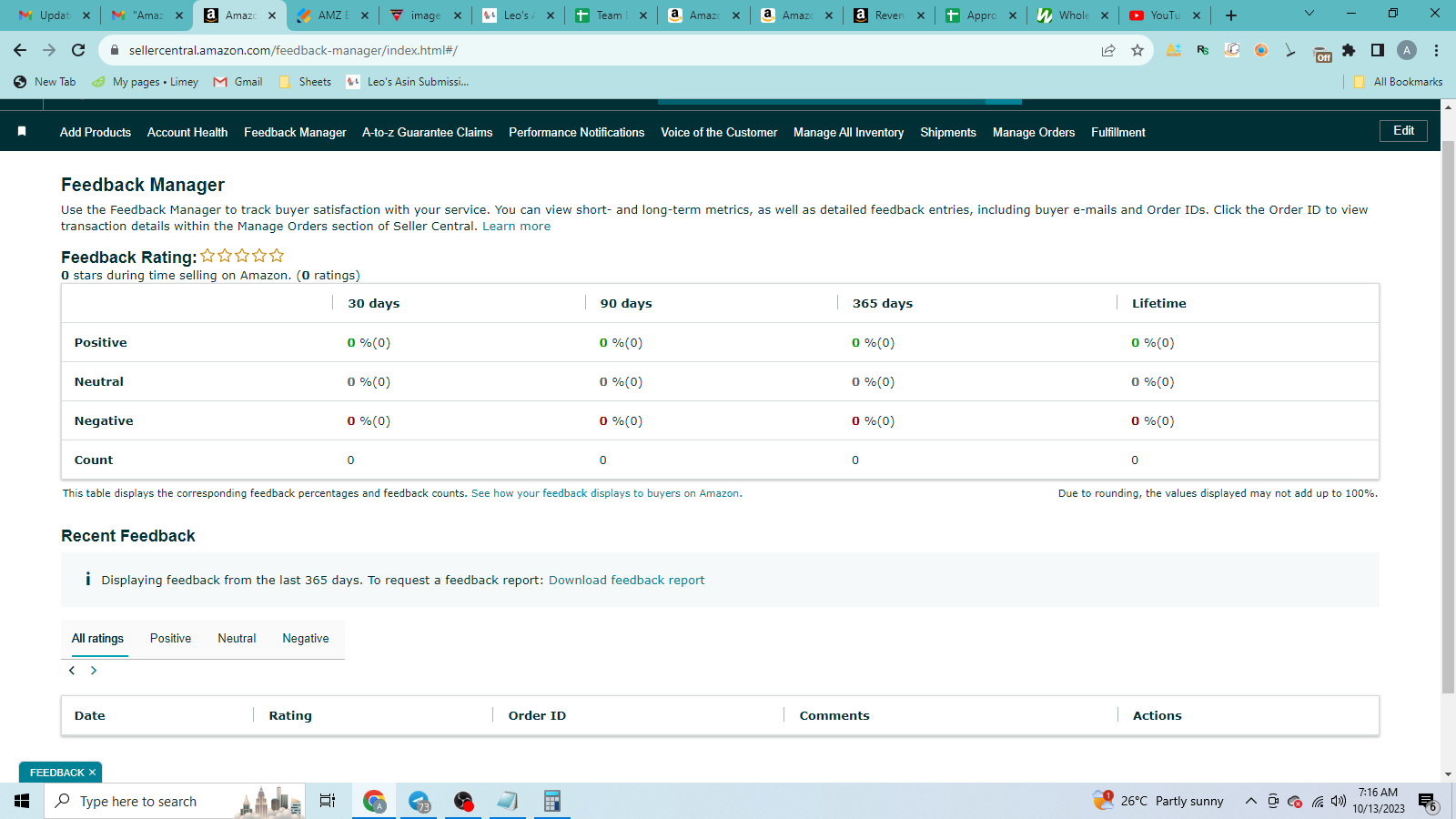Open the AMZScout extension icon
The image size is (1456, 819).
1174,50
